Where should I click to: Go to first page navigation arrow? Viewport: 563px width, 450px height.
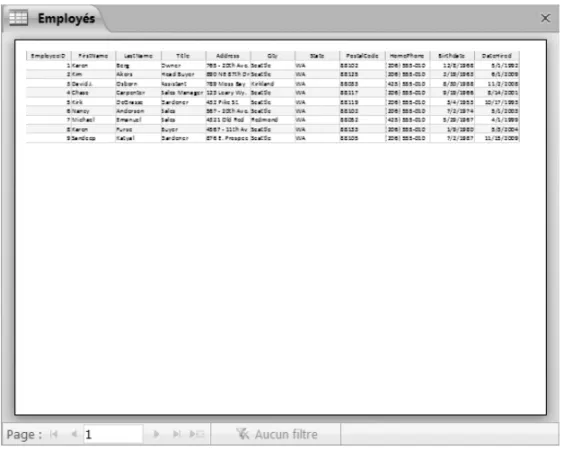click(54, 434)
